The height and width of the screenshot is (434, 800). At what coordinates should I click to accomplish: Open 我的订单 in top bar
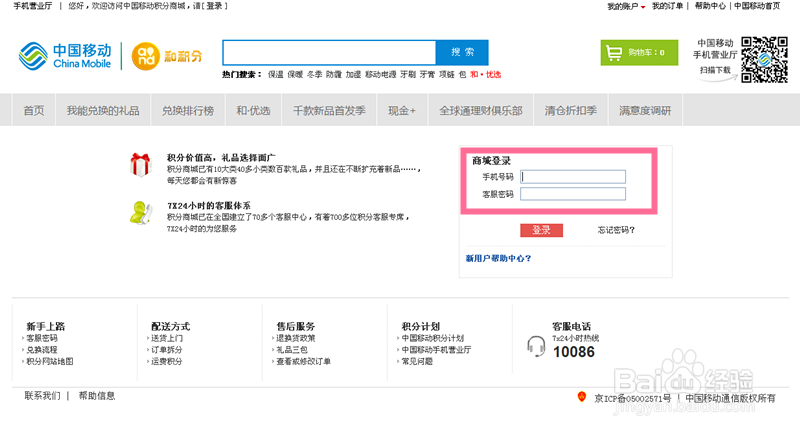pyautogui.click(x=667, y=6)
